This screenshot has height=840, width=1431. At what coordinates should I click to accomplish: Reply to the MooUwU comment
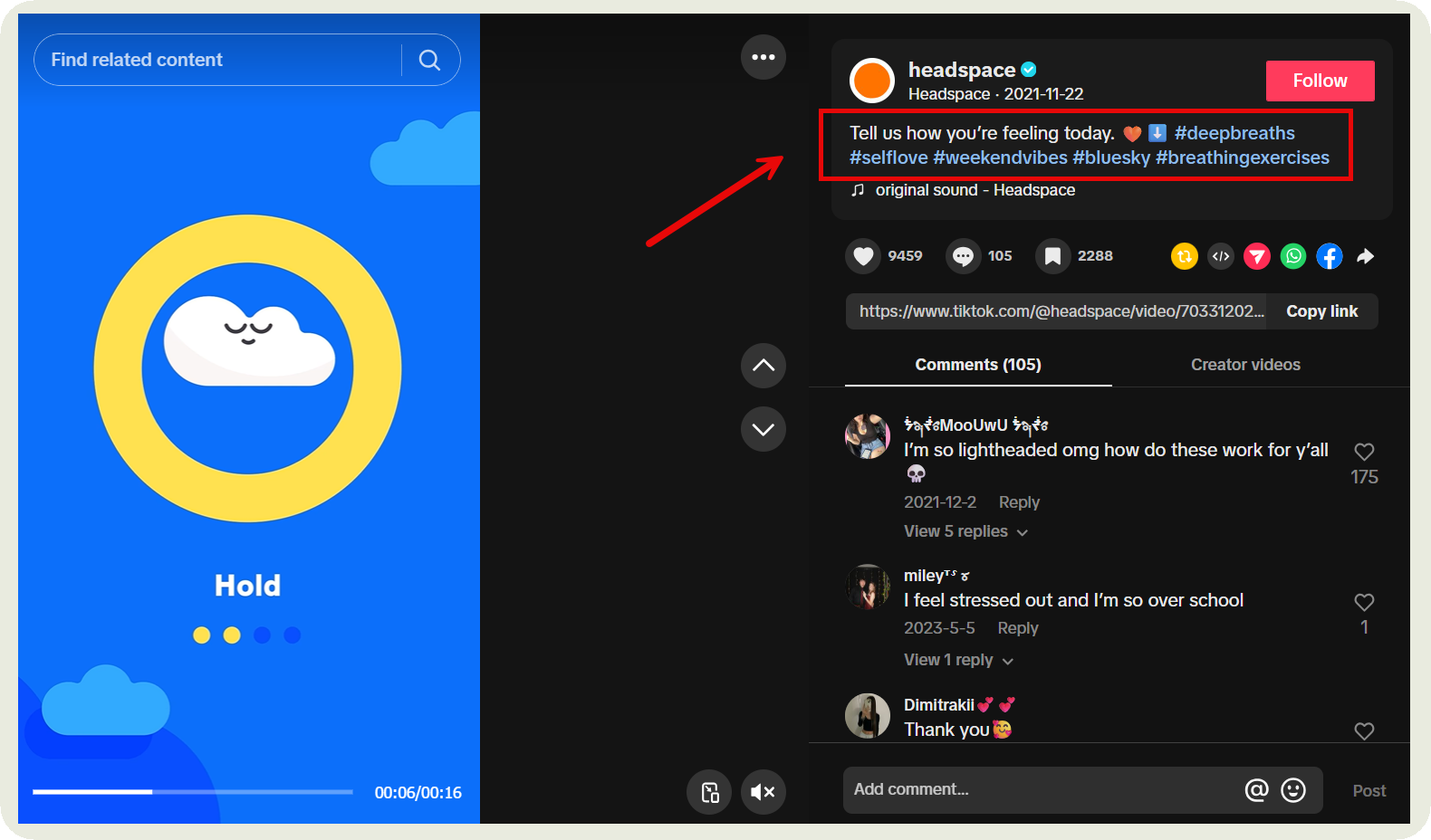1019,502
